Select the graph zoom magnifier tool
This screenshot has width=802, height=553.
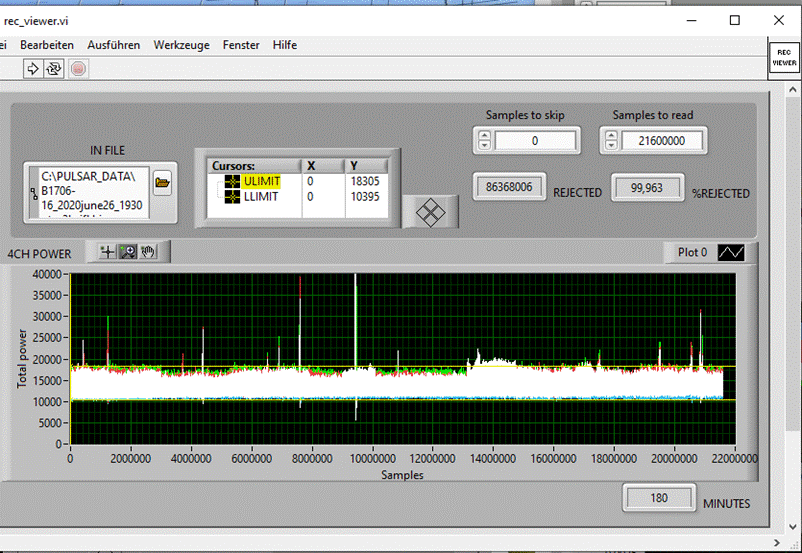[128, 252]
